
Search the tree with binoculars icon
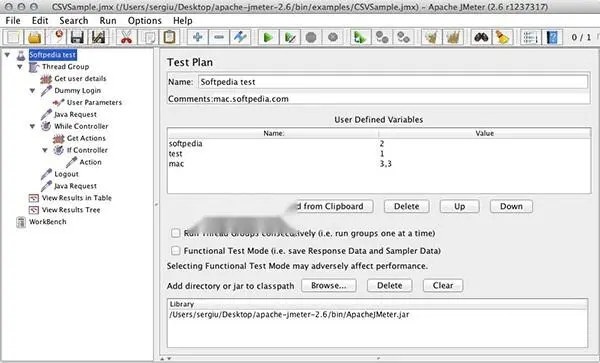(481, 37)
